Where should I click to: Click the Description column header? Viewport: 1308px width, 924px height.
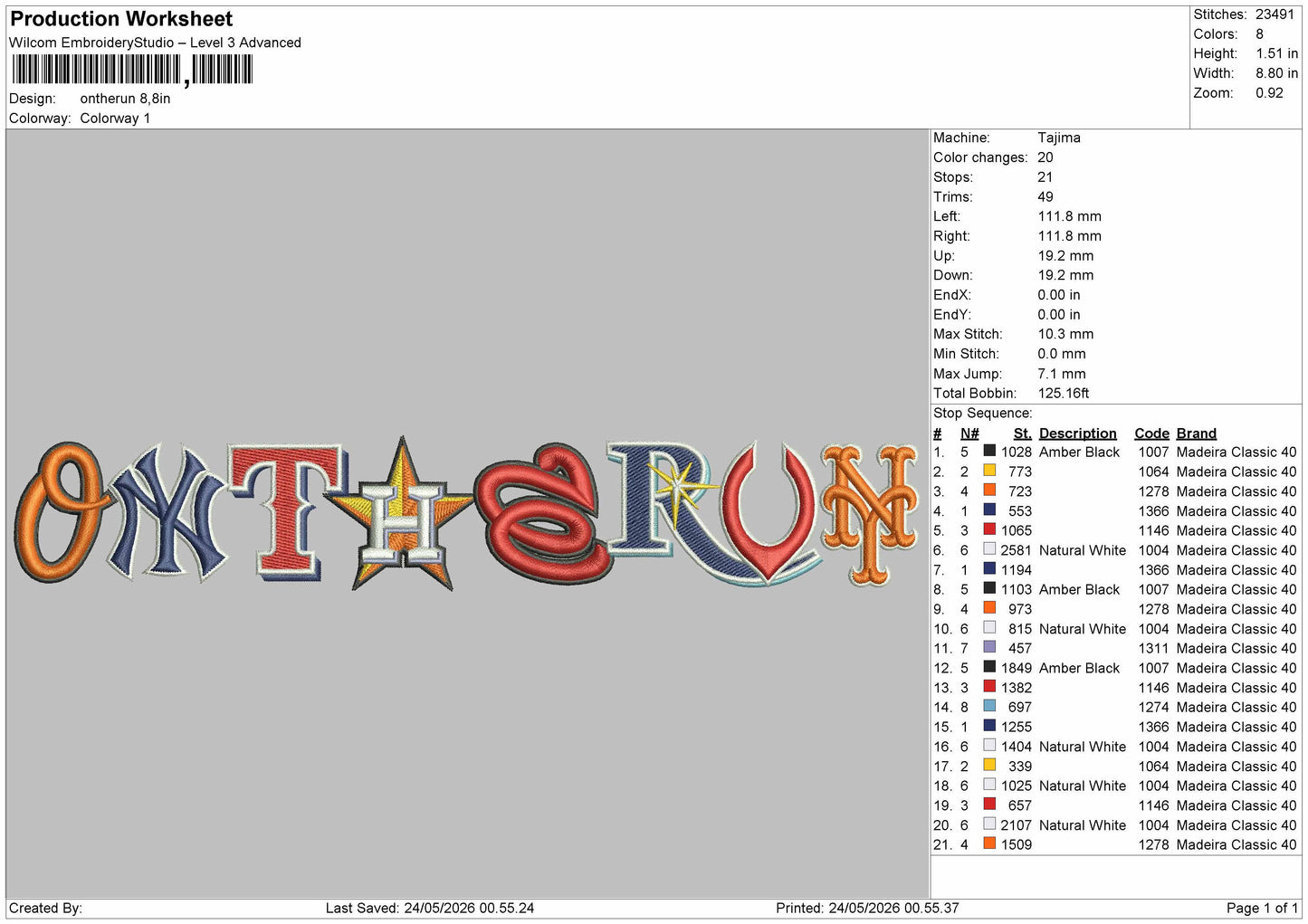[x=1078, y=433]
